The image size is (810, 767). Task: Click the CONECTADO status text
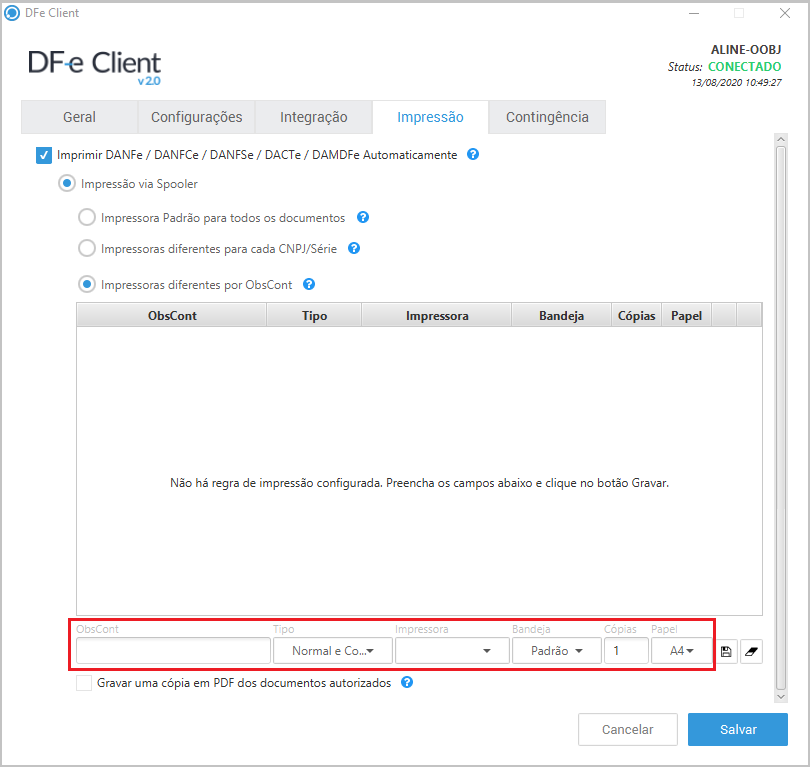pos(744,67)
